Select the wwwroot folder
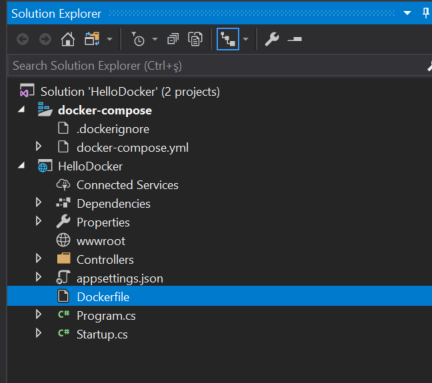The height and width of the screenshot is (383, 432). click(101, 241)
